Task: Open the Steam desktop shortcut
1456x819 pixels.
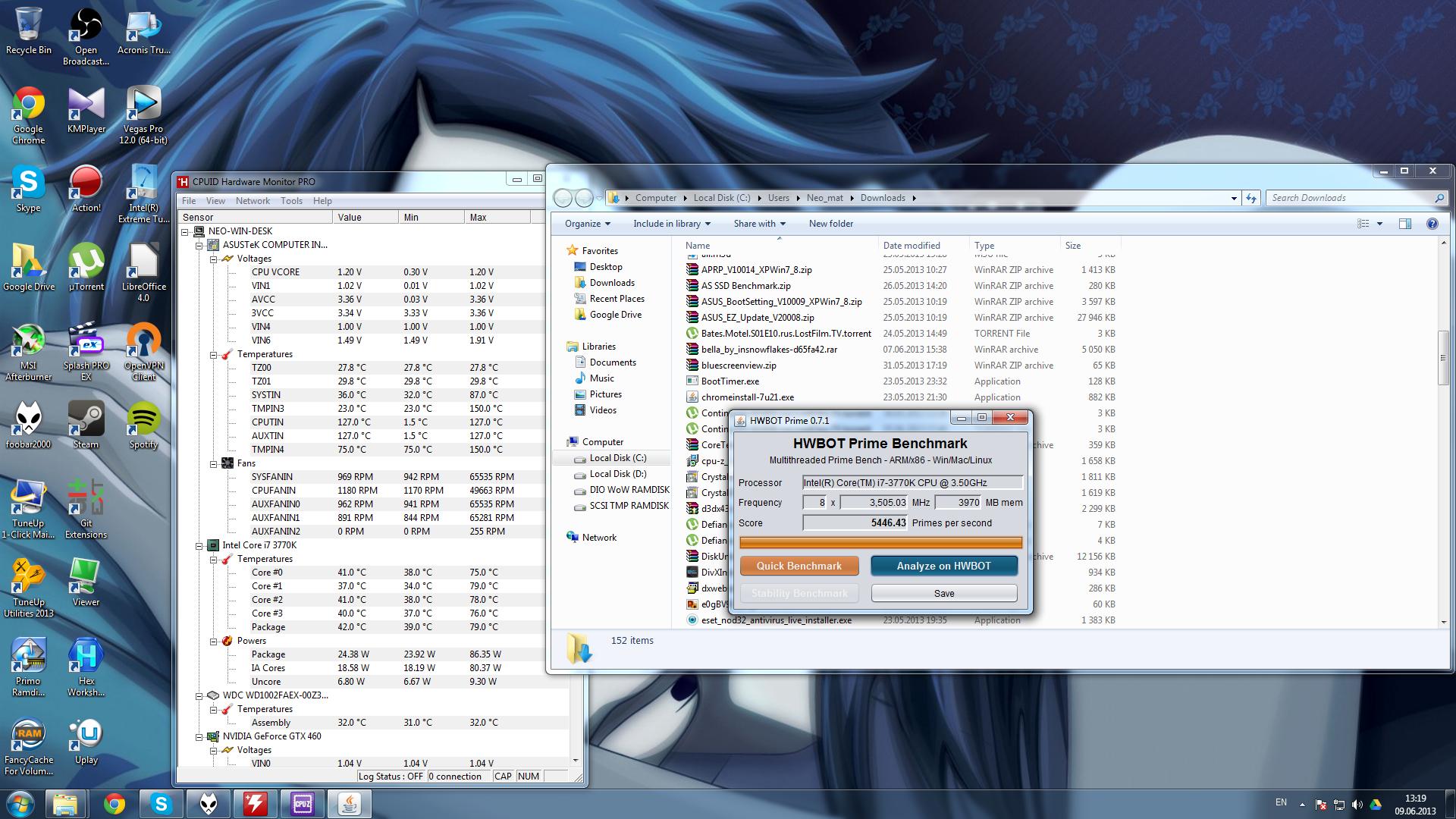Action: click(86, 425)
